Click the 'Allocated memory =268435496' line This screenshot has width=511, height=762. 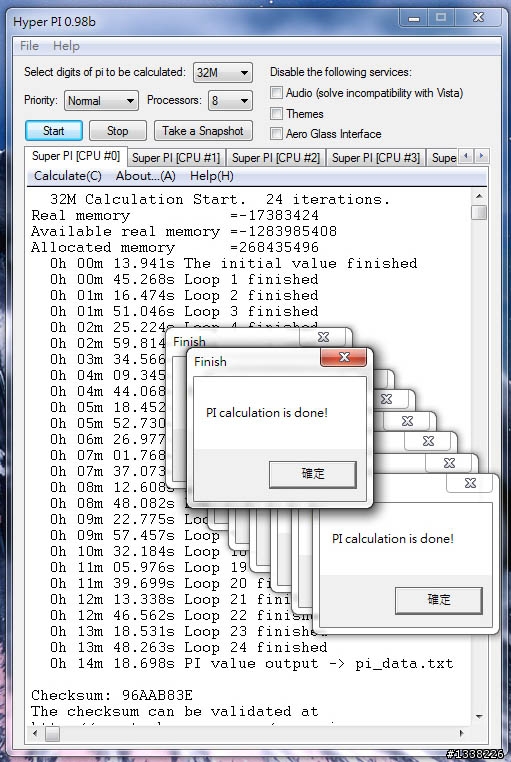[x=175, y=247]
